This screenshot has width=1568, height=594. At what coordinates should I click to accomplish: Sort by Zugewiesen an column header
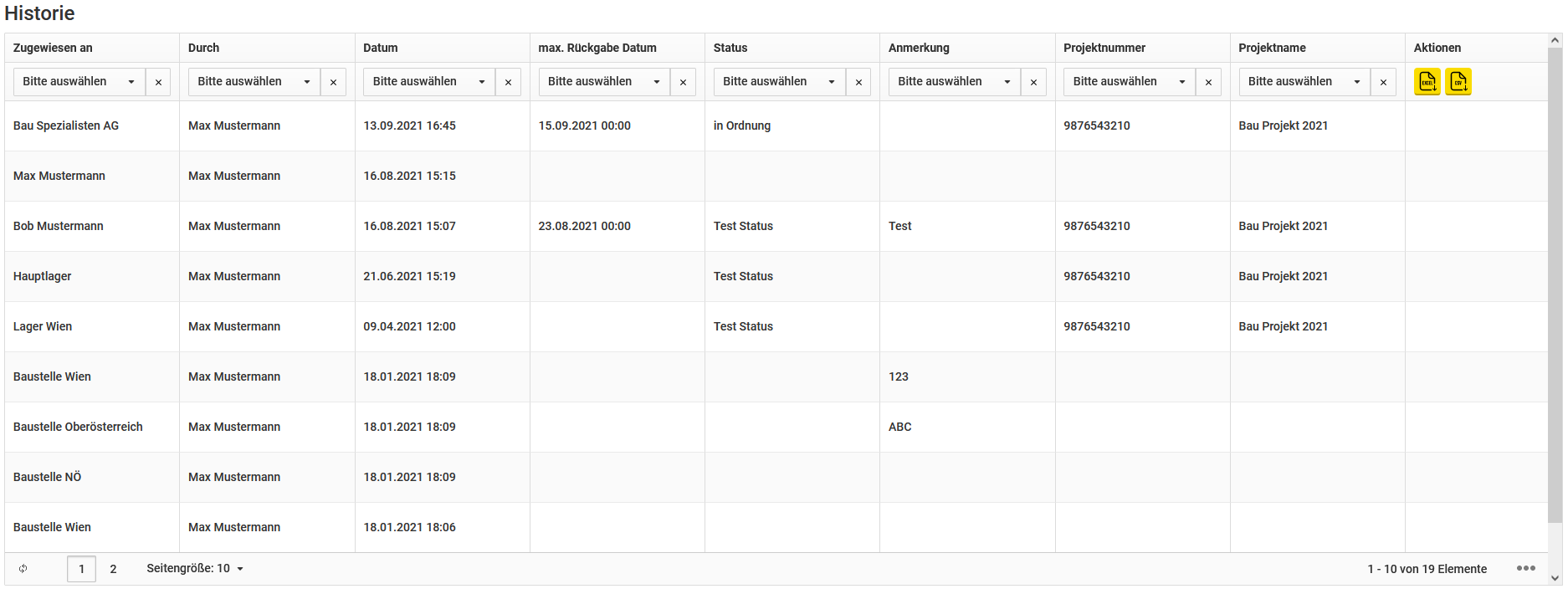point(53,48)
